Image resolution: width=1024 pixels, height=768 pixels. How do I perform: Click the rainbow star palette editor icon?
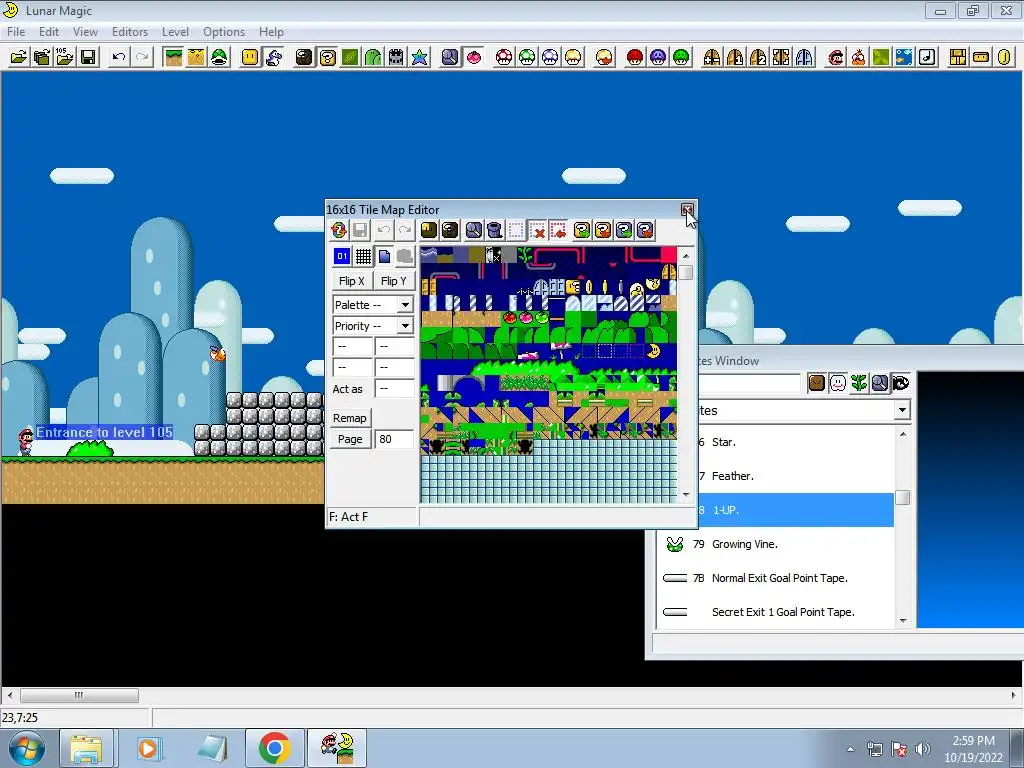pos(419,57)
